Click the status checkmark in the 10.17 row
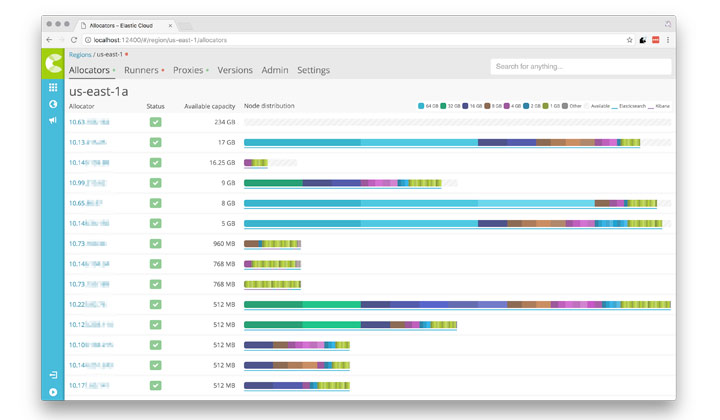This screenshot has height=420, width=720. 155,385
